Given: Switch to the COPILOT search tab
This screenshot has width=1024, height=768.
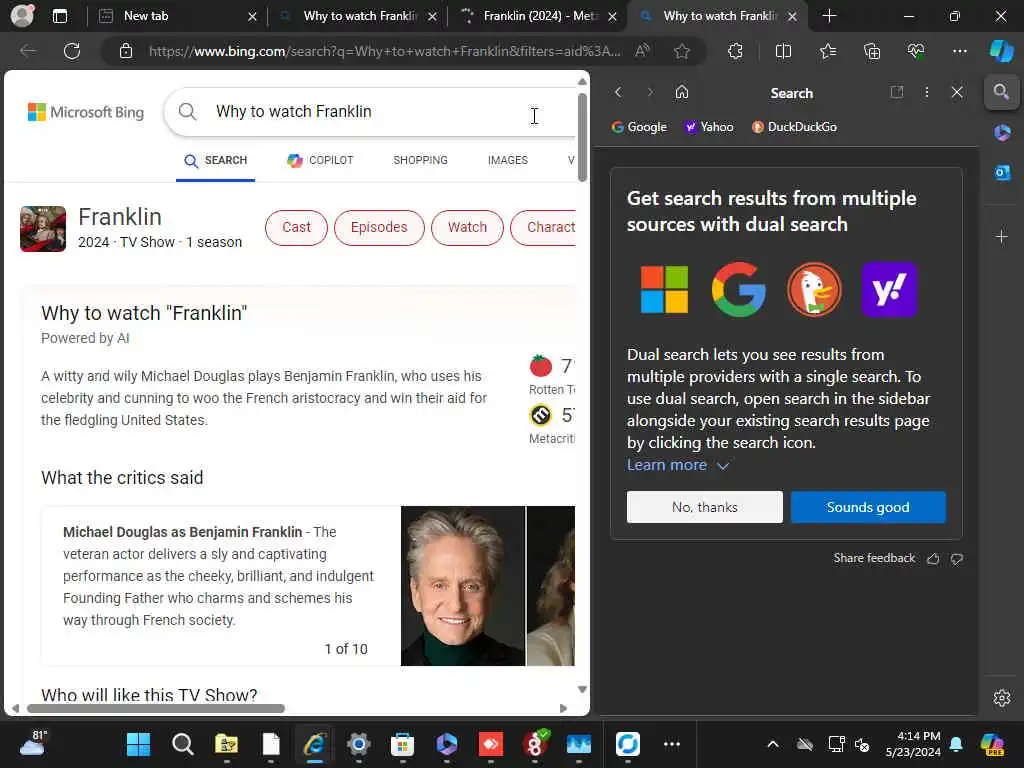Looking at the screenshot, I should pyautogui.click(x=320, y=160).
